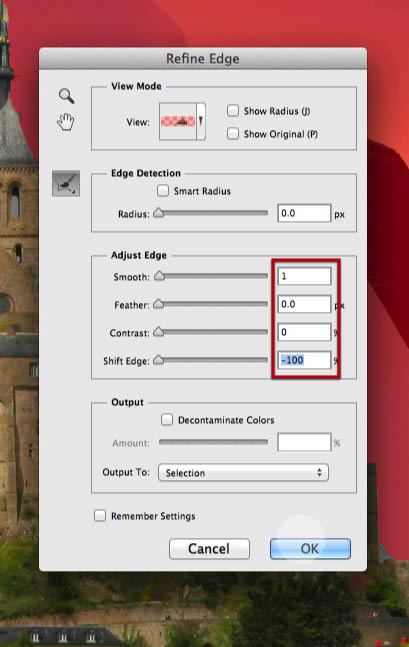Click the Shift Edge value field
The height and width of the screenshot is (647, 409).
point(304,360)
